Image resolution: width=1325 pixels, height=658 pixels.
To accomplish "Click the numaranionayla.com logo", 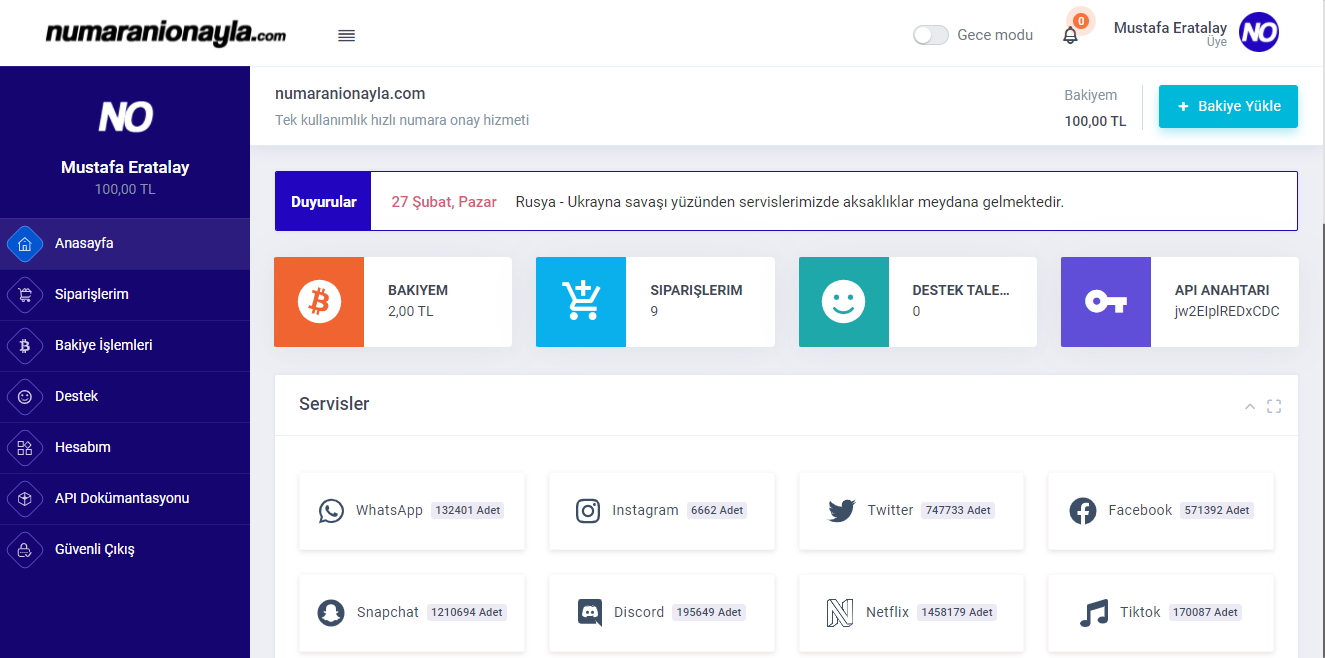I will tap(166, 34).
